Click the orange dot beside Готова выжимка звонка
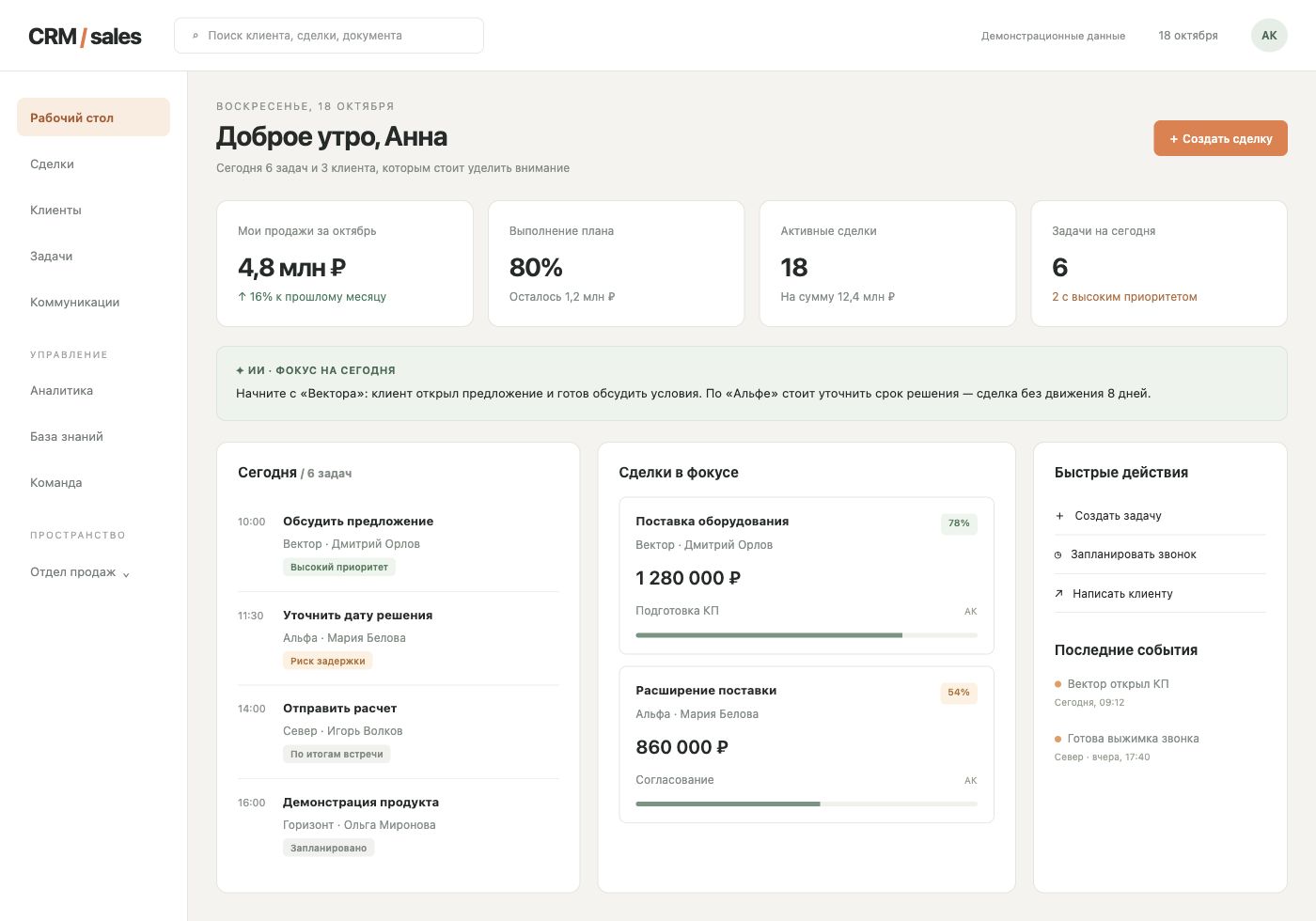This screenshot has width=1316, height=921. pyautogui.click(x=1058, y=739)
